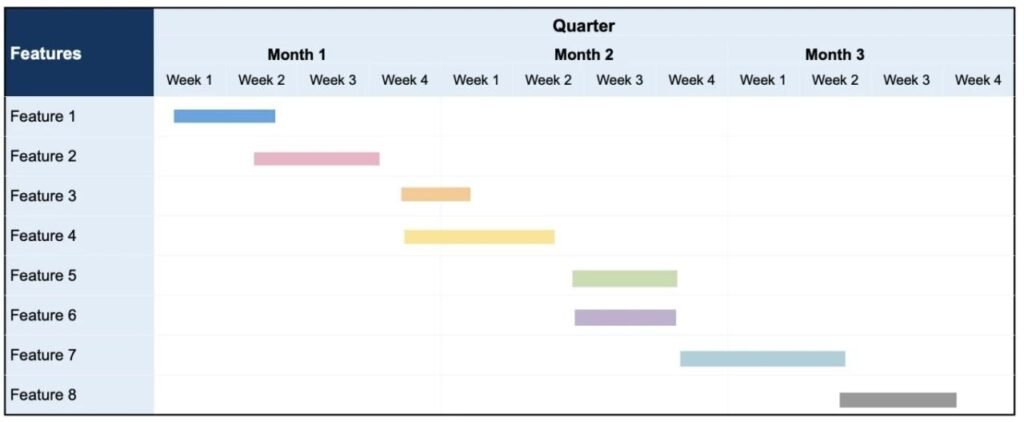Click the gray Feature 8 bar

point(898,400)
